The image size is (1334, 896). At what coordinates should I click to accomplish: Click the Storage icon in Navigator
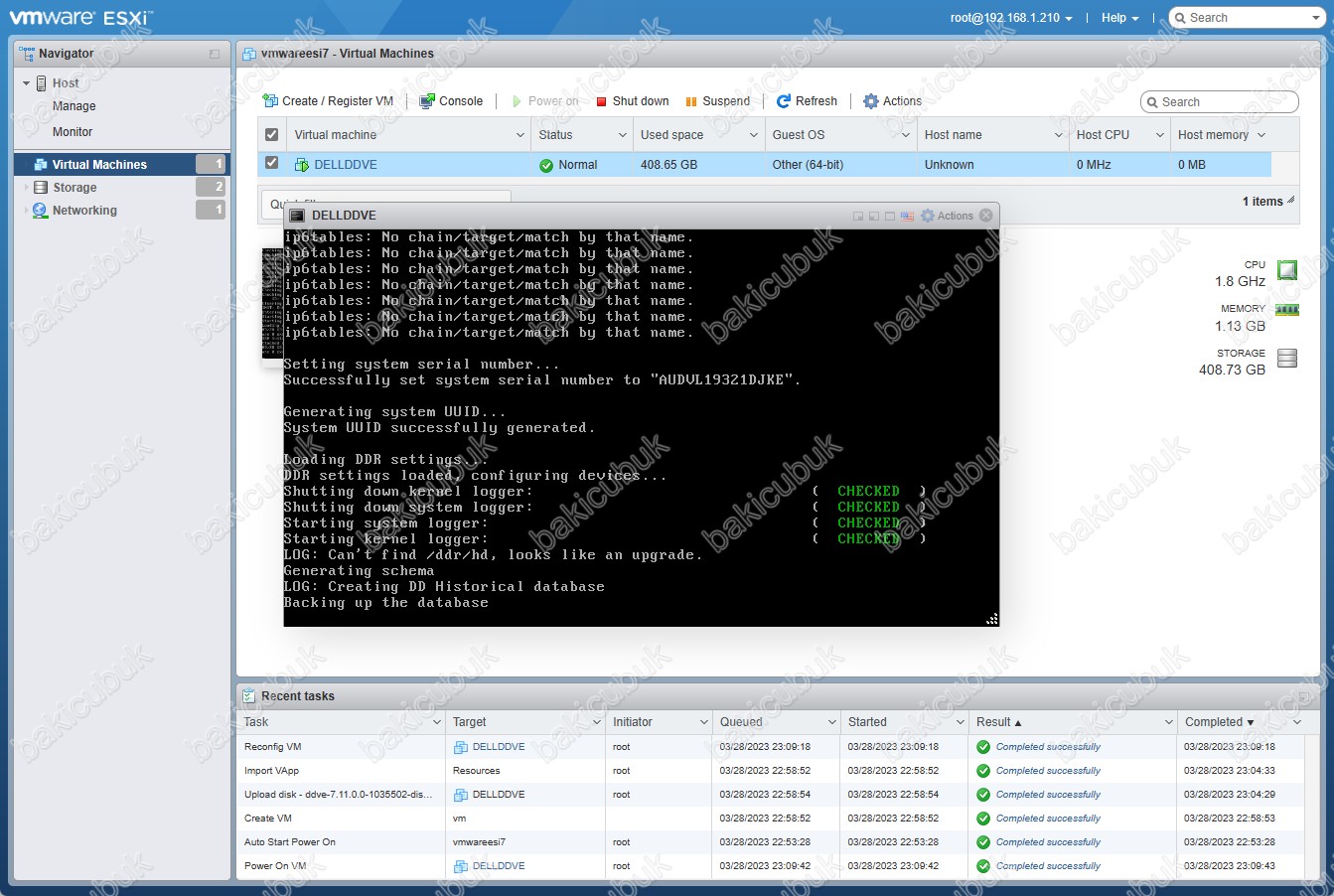click(x=41, y=187)
